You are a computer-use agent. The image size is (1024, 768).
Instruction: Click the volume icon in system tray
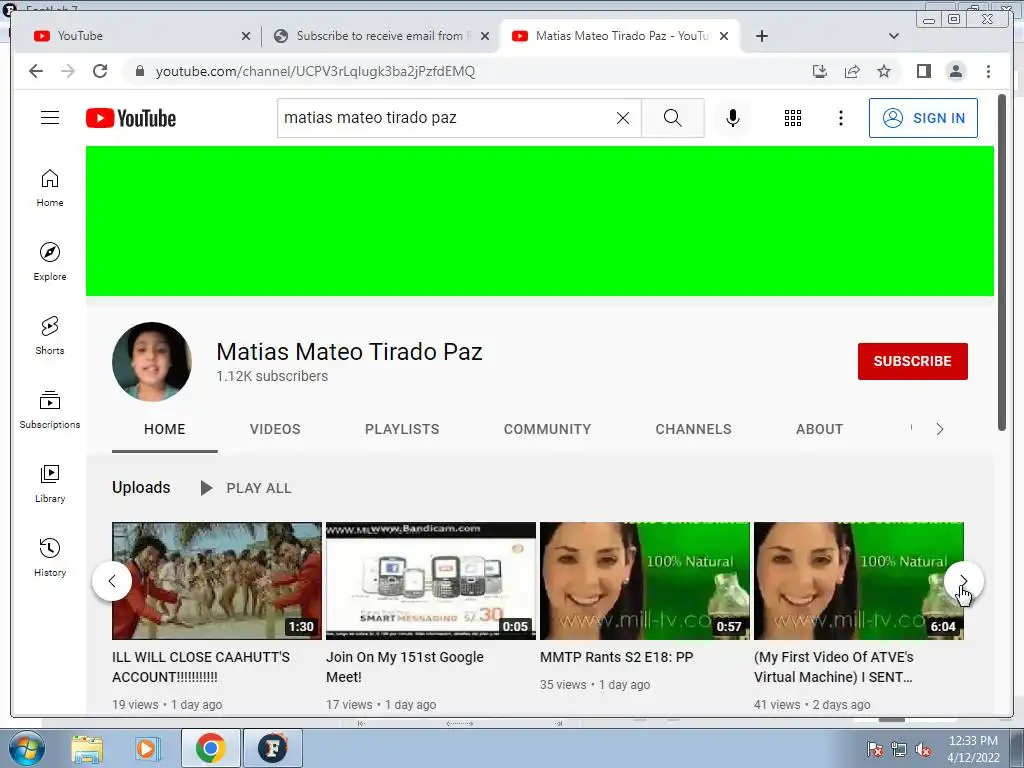(x=923, y=750)
